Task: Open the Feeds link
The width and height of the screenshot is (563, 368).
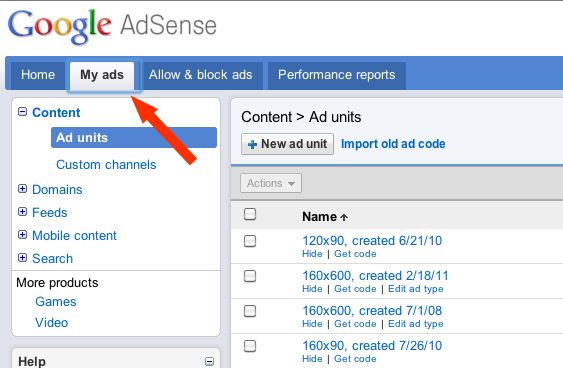Action: click(50, 213)
